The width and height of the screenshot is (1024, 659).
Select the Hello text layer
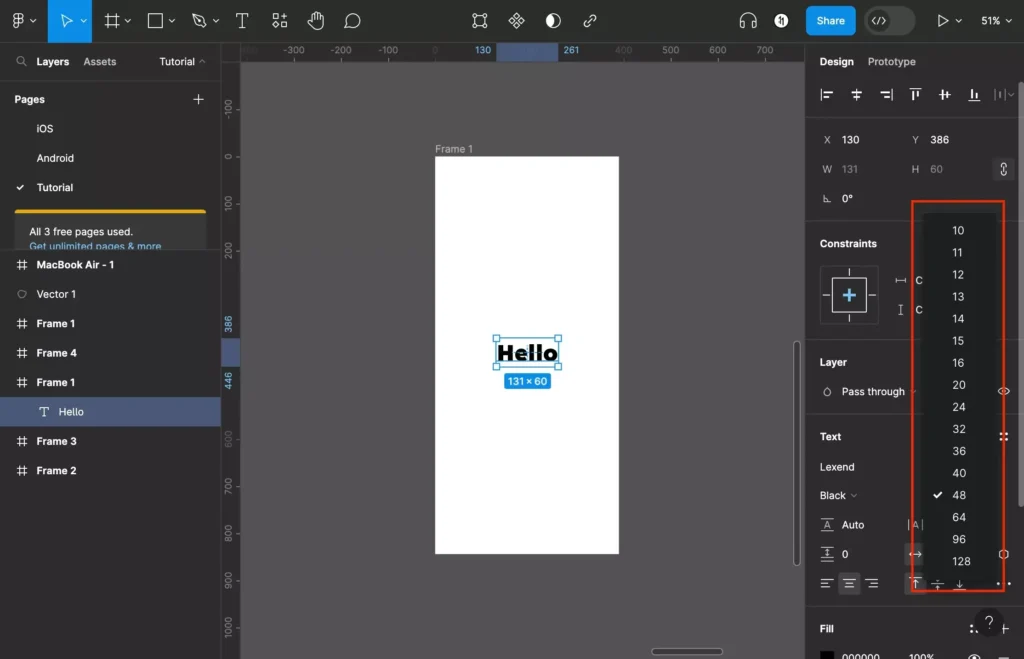point(110,411)
